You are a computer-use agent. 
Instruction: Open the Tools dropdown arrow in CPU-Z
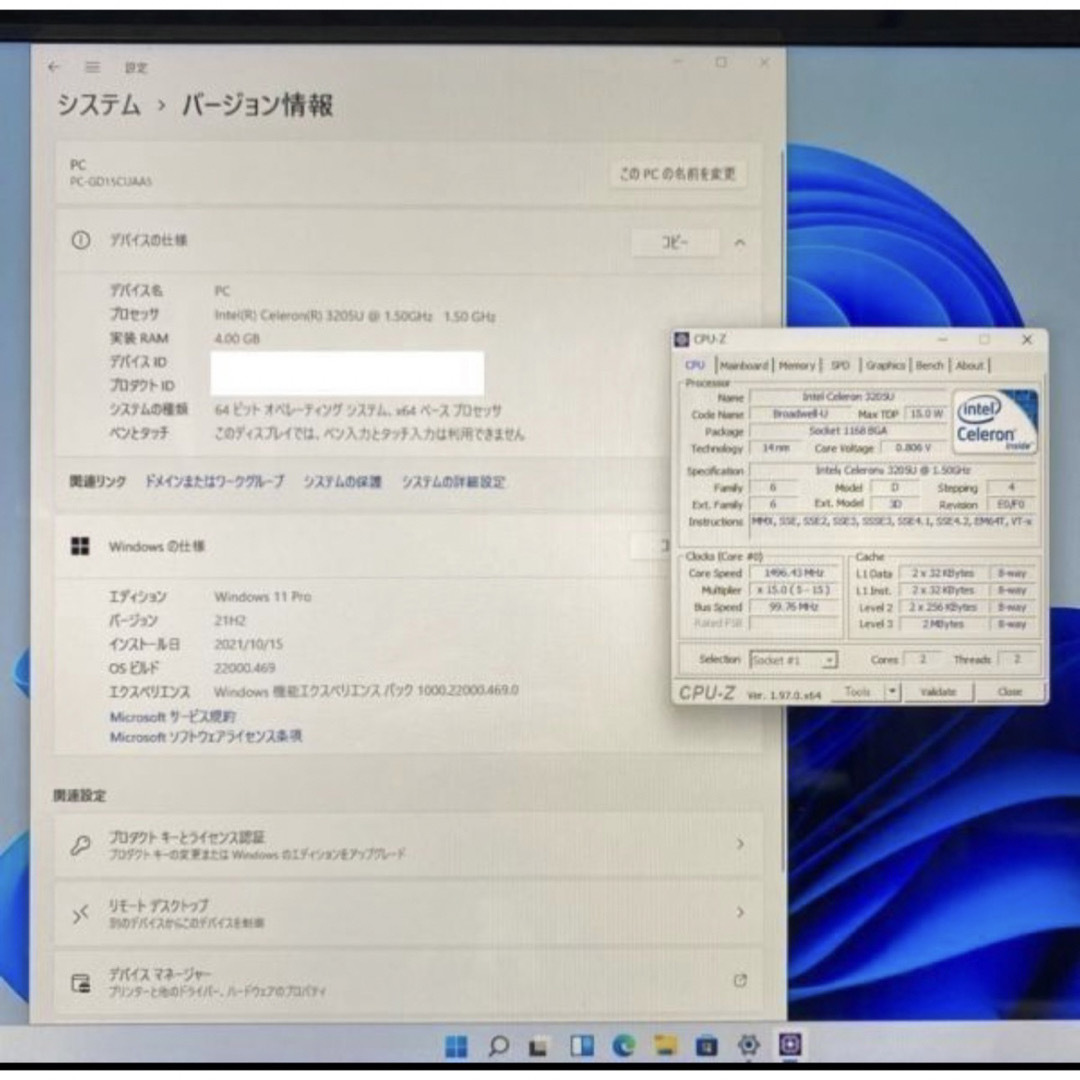[893, 692]
